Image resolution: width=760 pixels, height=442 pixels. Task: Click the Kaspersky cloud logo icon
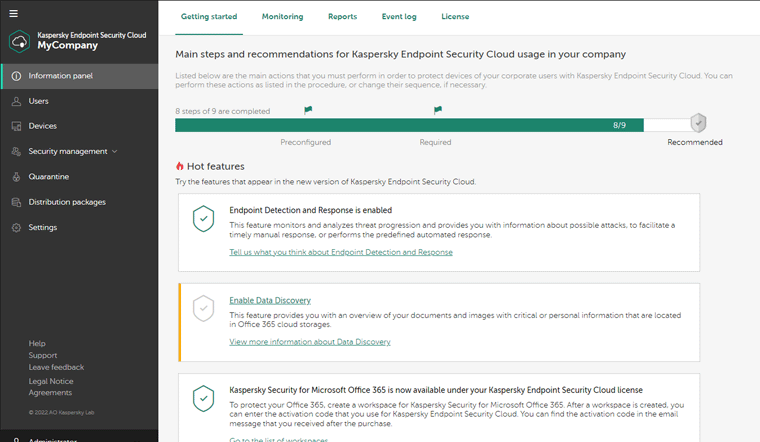(19, 41)
